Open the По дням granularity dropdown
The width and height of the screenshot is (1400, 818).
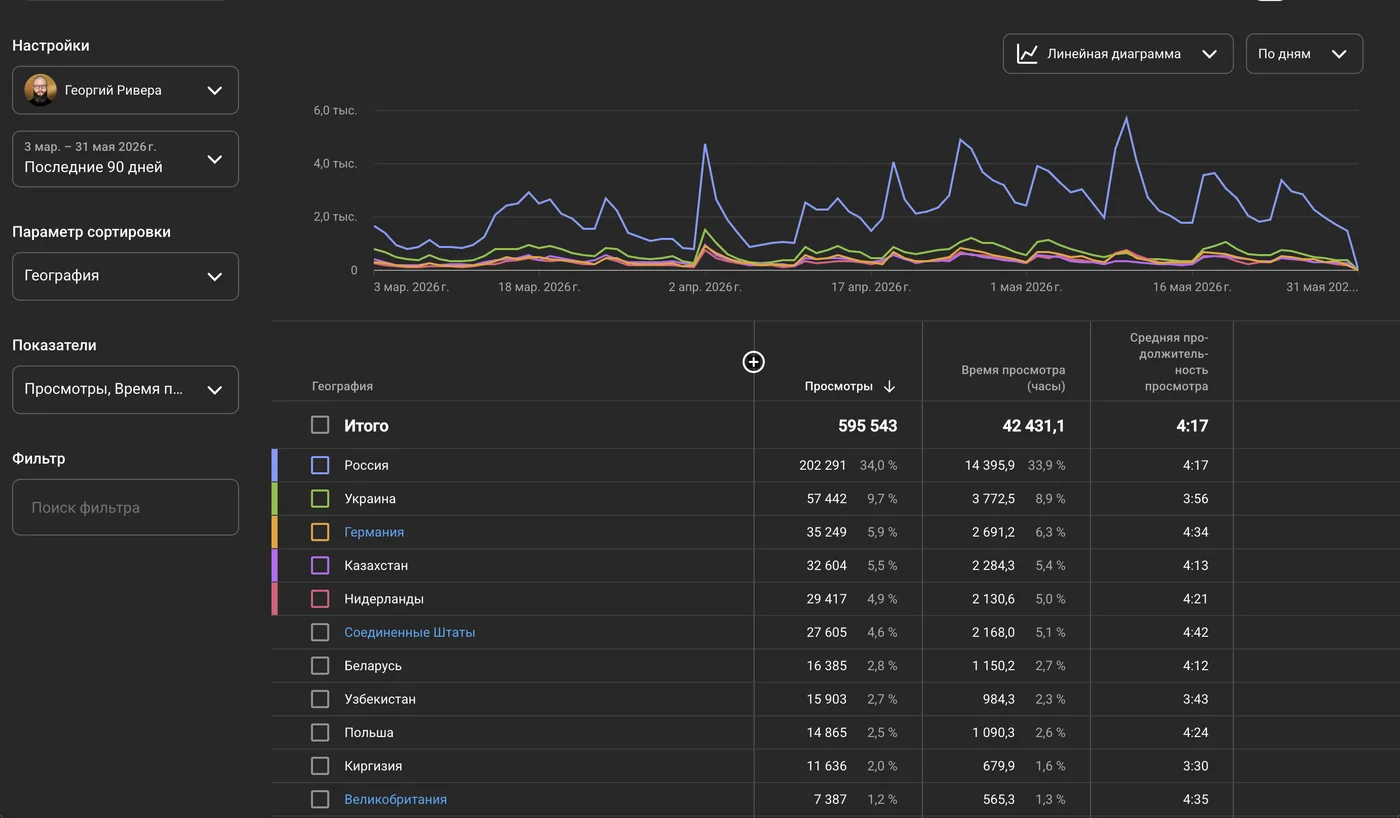coord(1304,54)
